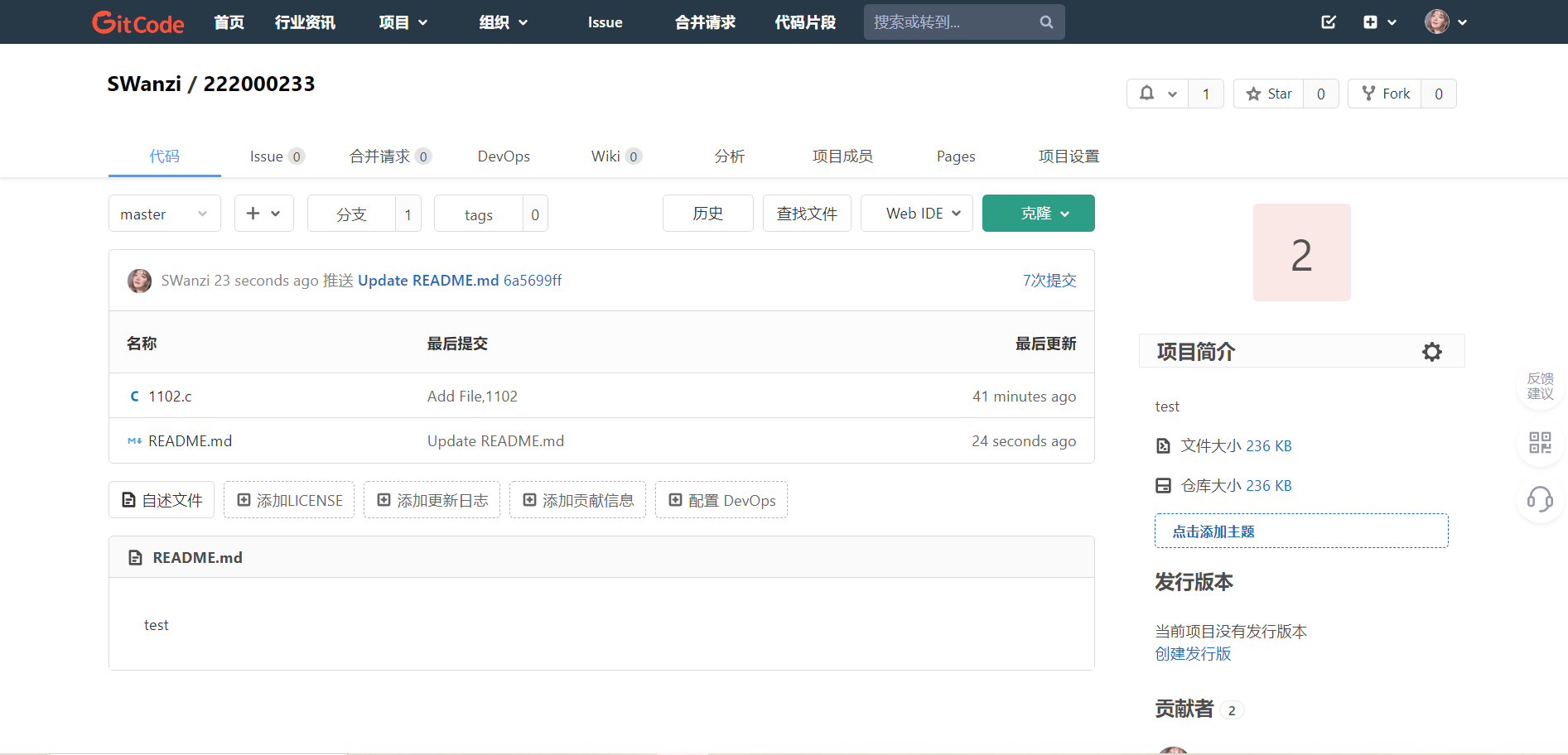Image resolution: width=1568 pixels, height=755 pixels.
Task: Open the 7 commits link
Action: [1049, 281]
